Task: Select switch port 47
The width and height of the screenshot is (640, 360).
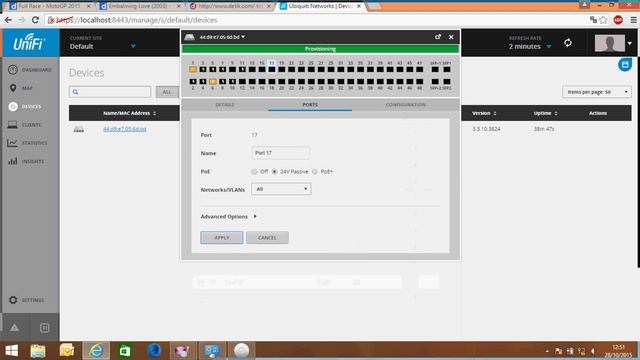Action: click(420, 69)
